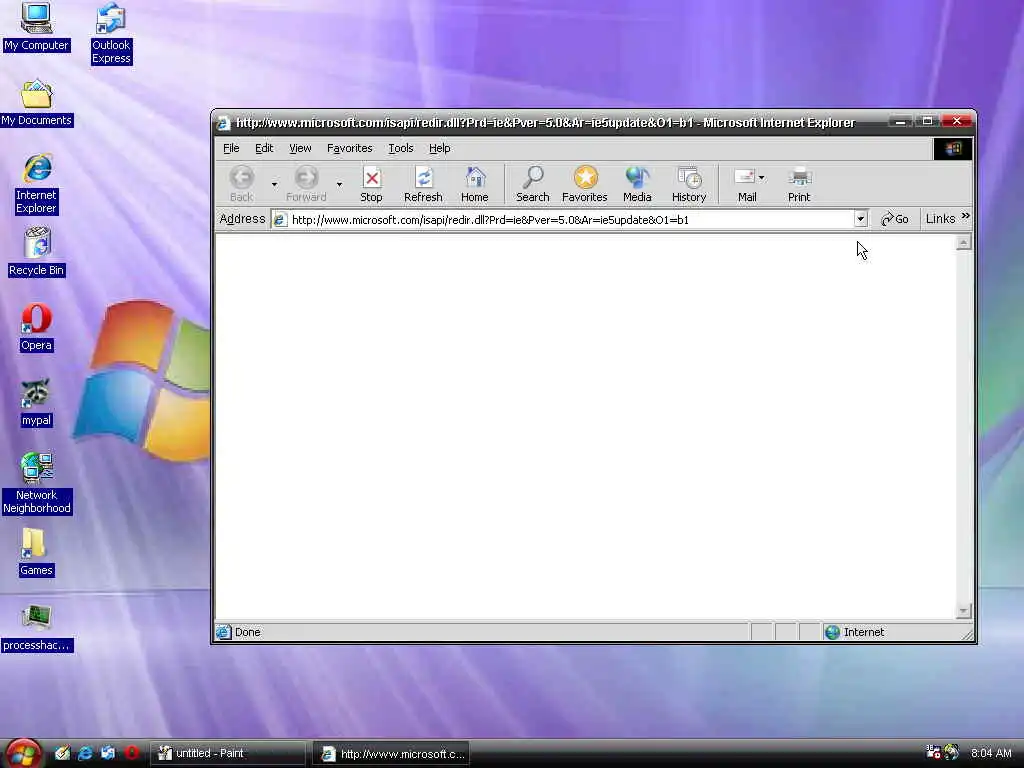This screenshot has height=768, width=1024.
Task: Open the Help menu
Action: tap(440, 148)
